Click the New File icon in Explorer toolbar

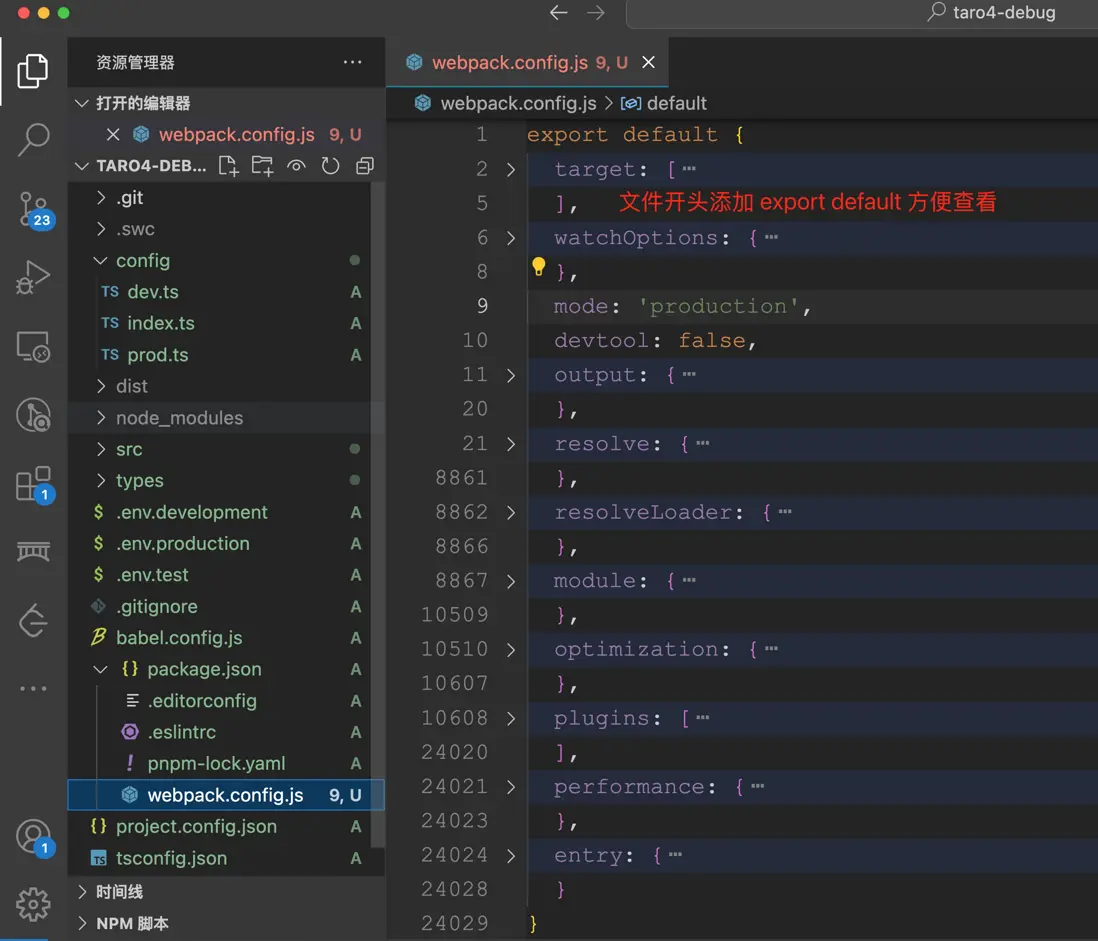(228, 166)
